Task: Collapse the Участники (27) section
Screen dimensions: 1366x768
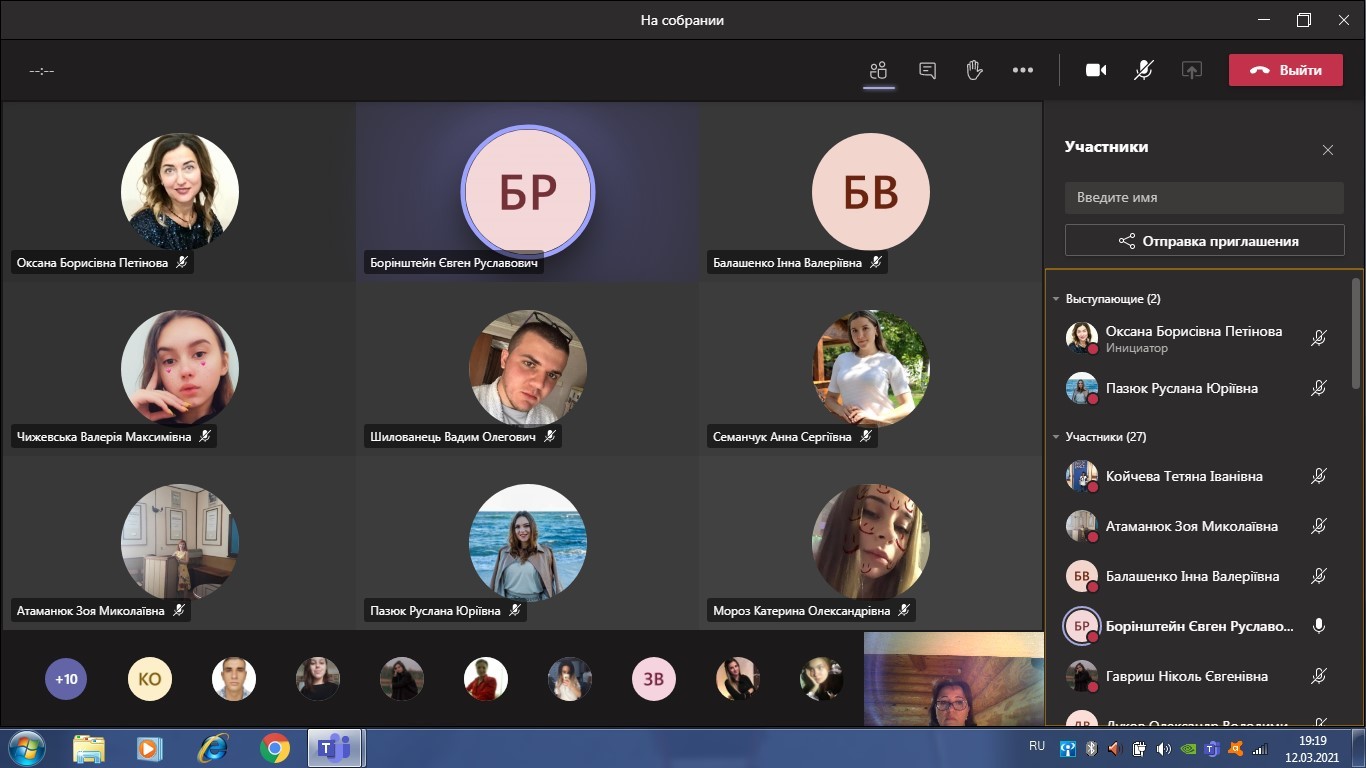Action: 1056,437
